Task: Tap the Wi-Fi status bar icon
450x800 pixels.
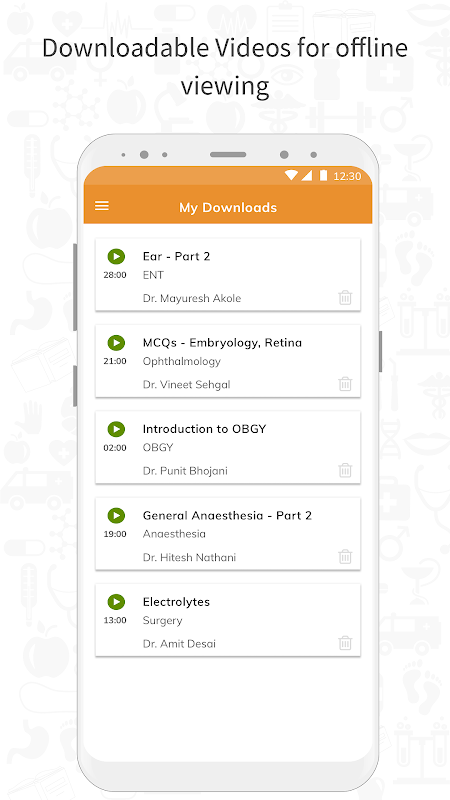Action: [291, 176]
